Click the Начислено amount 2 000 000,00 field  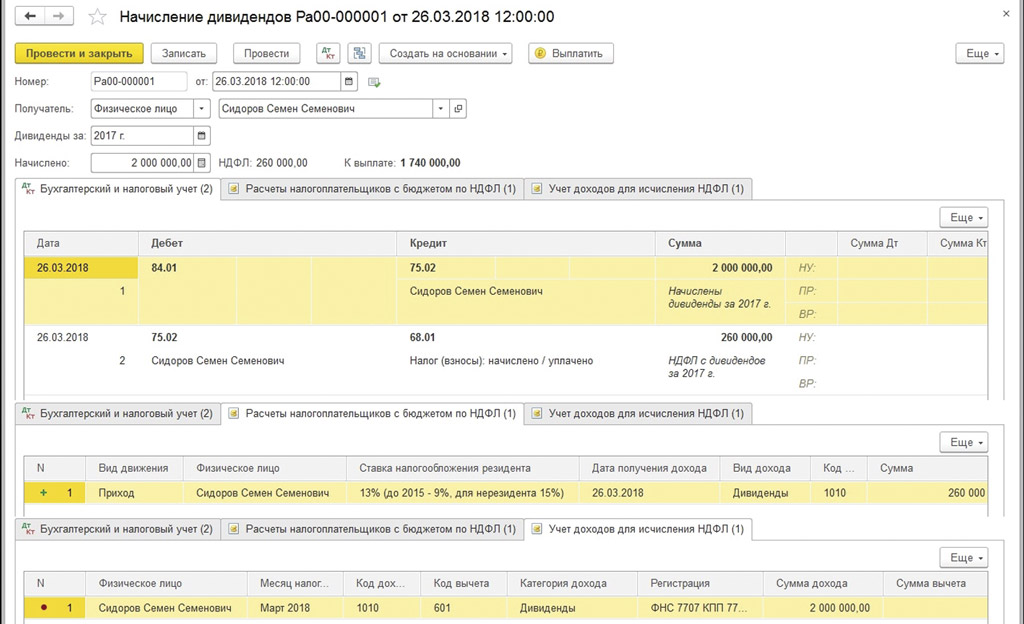coord(142,163)
